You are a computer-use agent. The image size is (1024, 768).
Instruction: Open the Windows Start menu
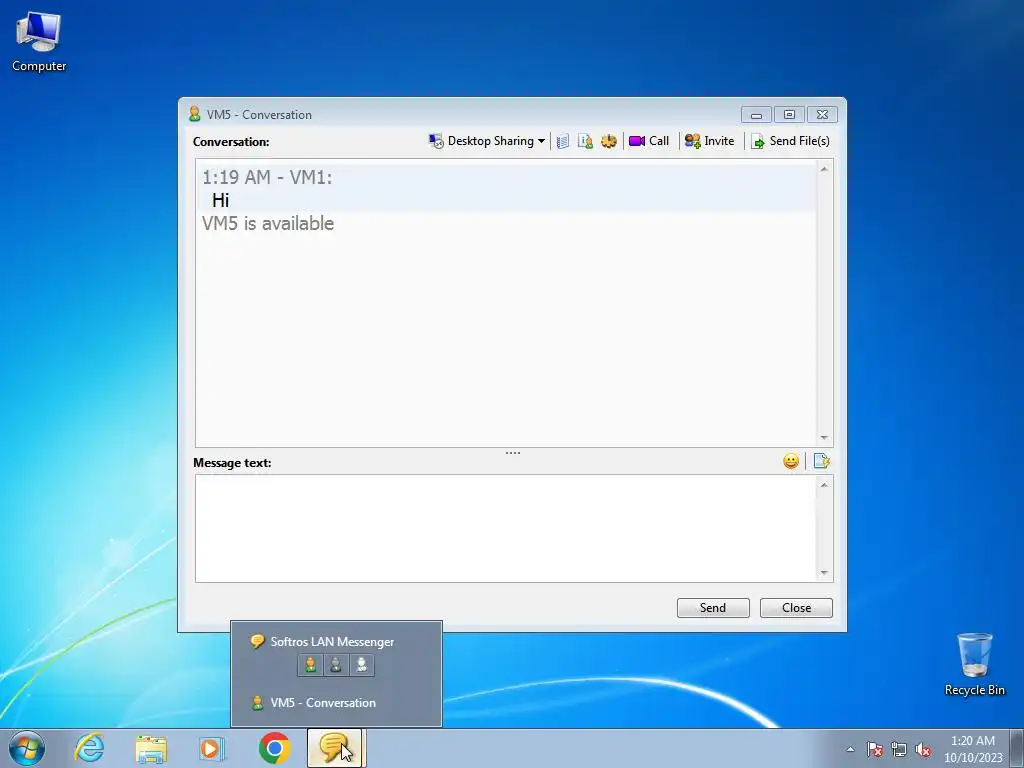coord(27,748)
